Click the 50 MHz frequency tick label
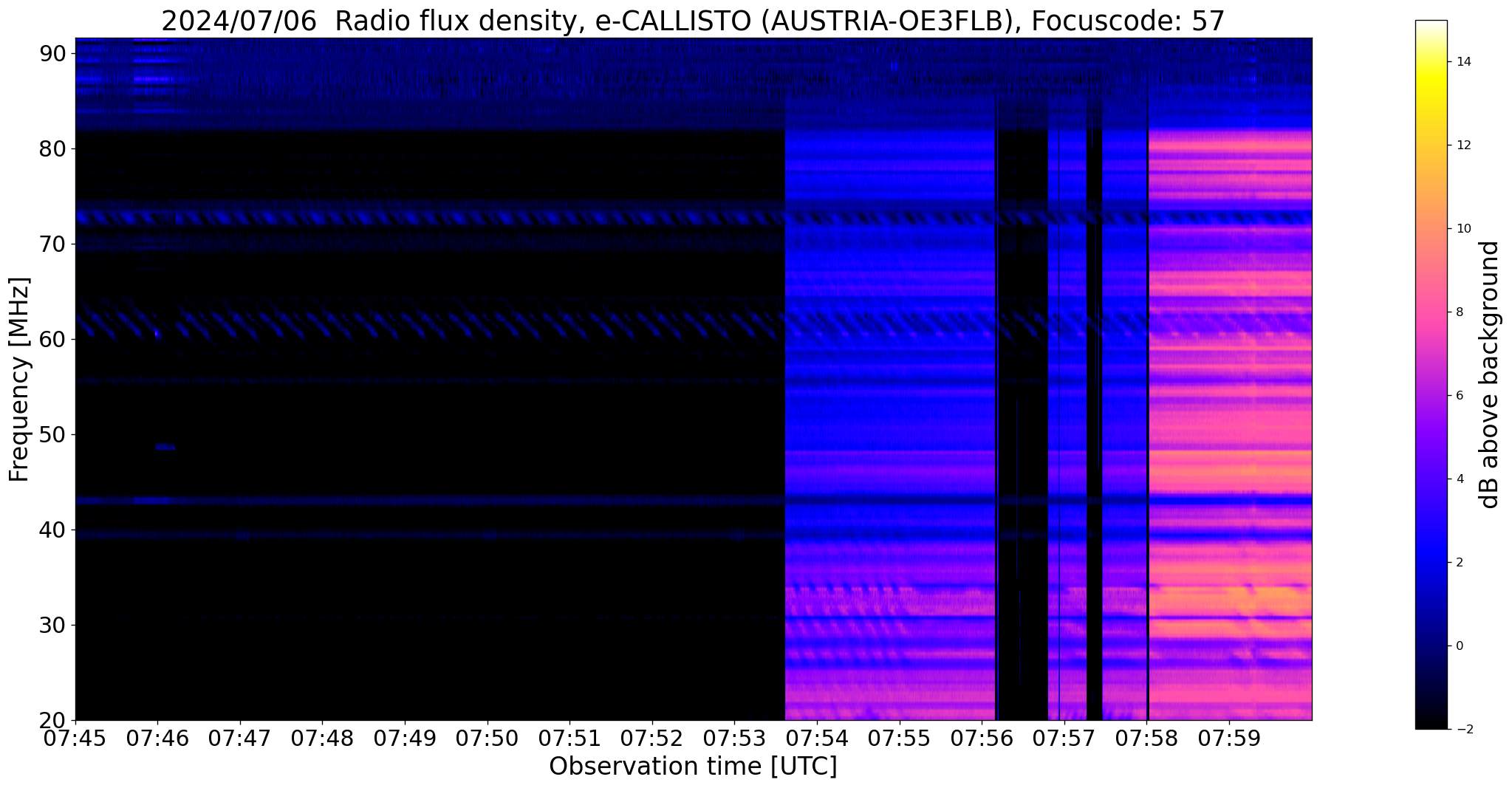 (54, 434)
